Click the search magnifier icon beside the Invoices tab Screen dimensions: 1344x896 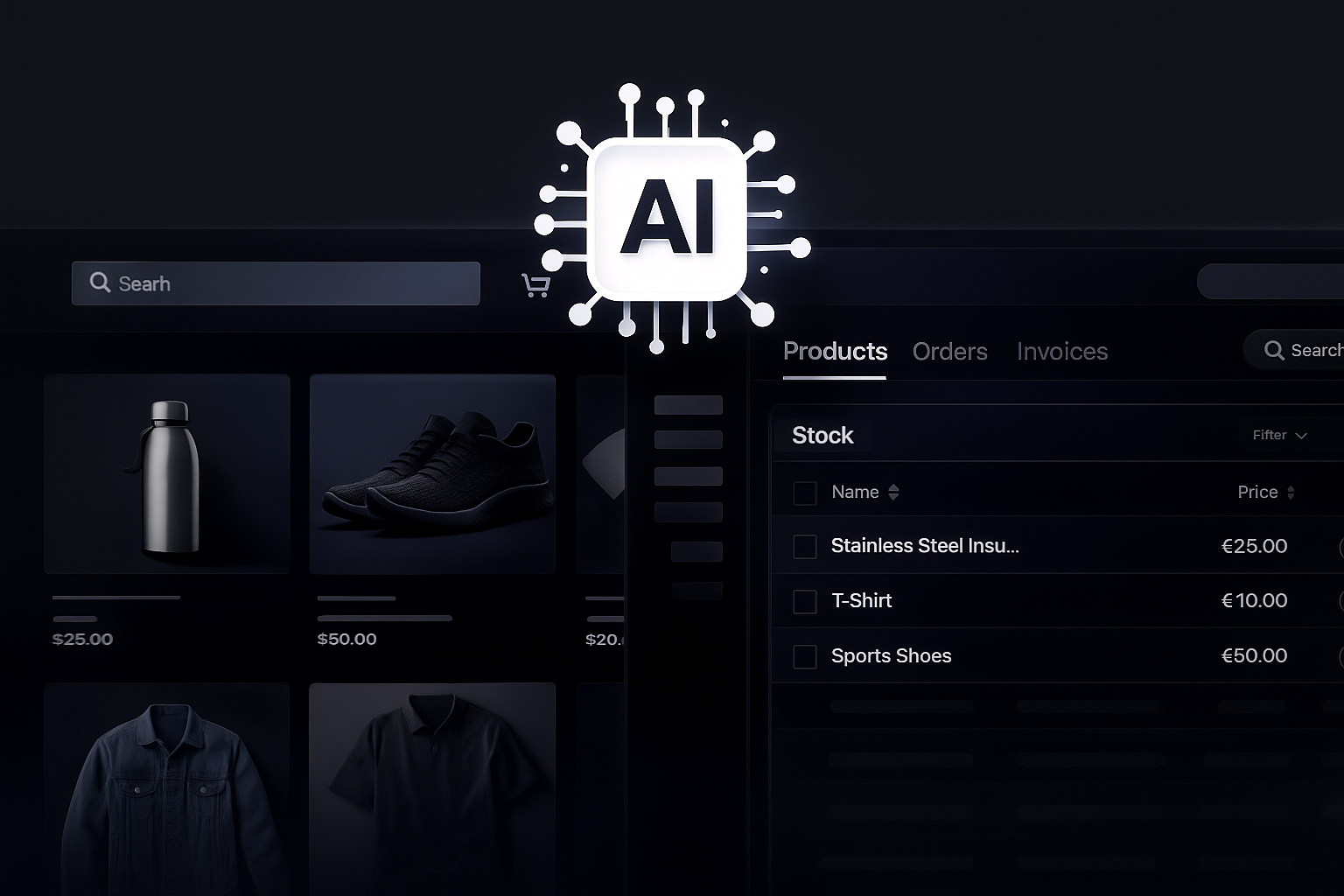pos(1274,351)
